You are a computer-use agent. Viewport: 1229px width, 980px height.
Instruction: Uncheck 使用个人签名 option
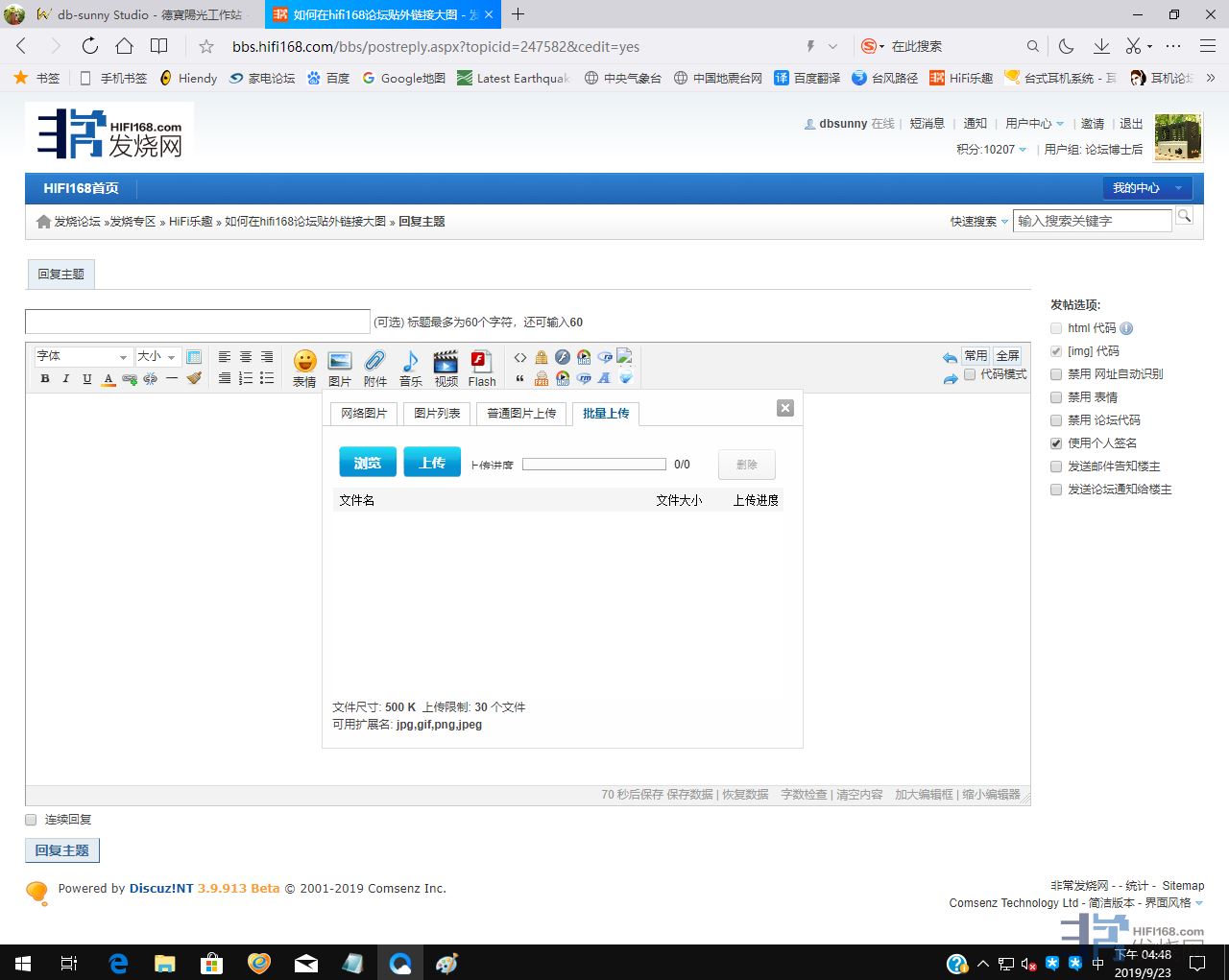coord(1056,443)
